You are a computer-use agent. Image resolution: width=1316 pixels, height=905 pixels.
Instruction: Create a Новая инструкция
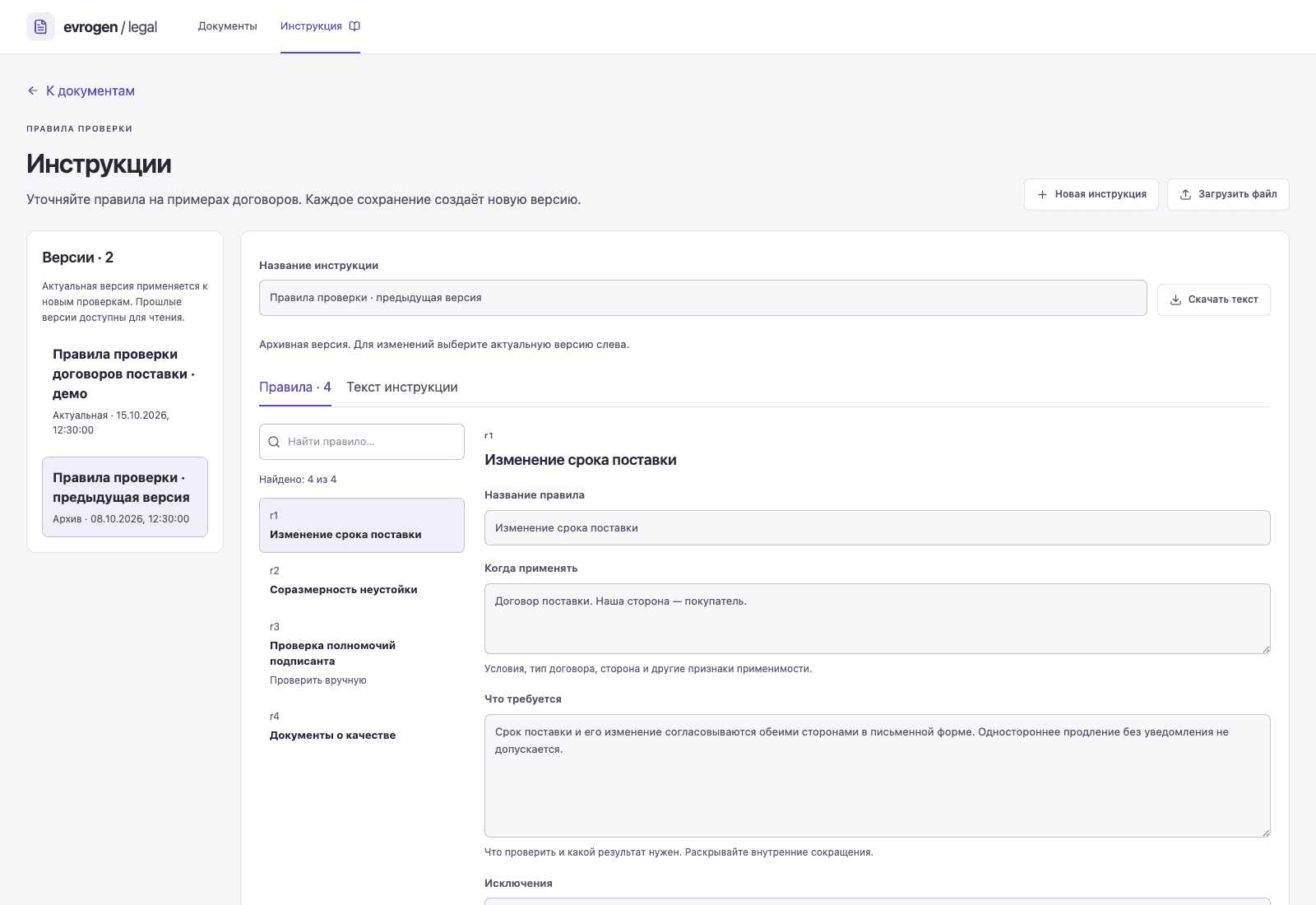tap(1091, 194)
